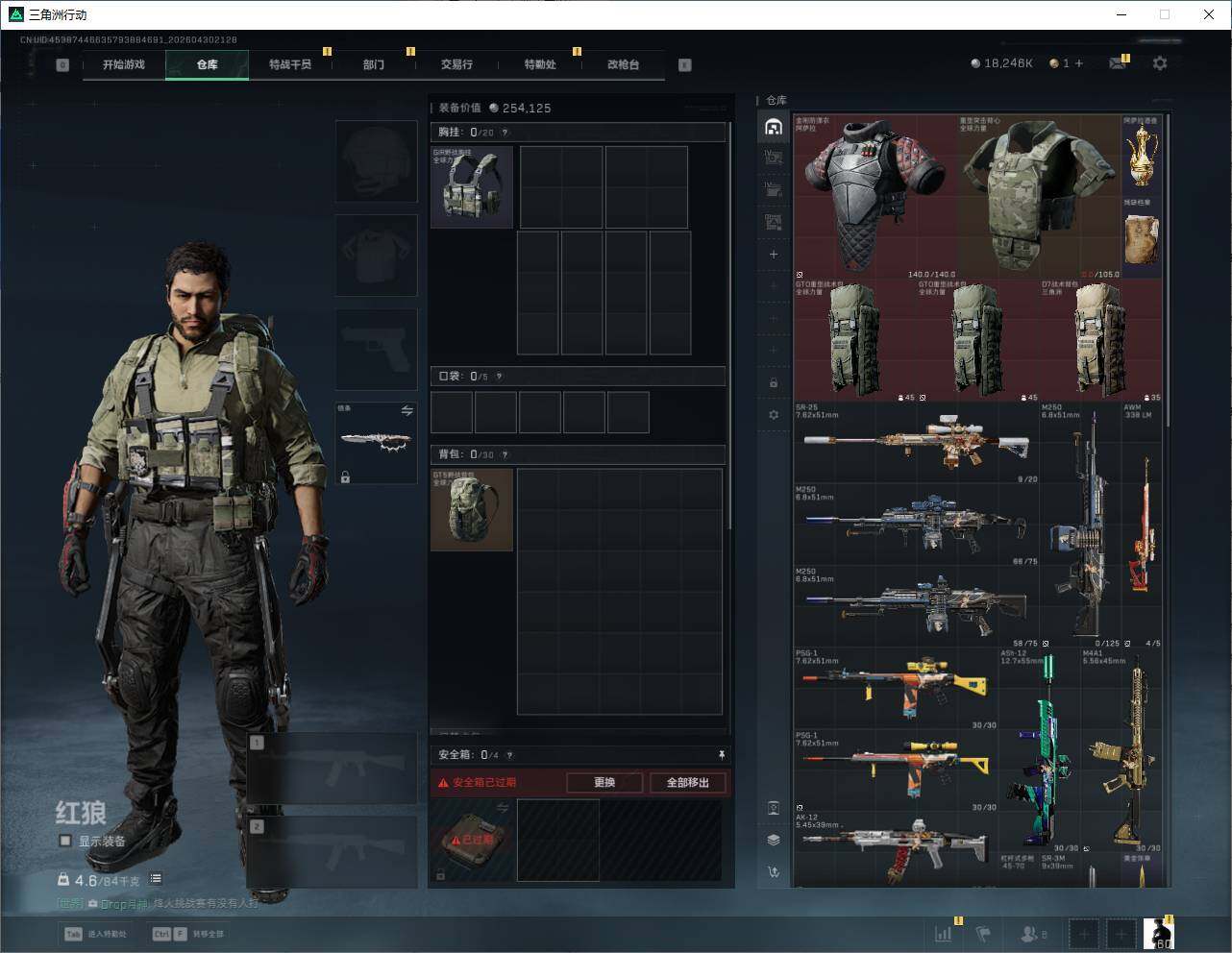Open the 特勤处 tab
The height and width of the screenshot is (953, 1232).
tap(540, 64)
